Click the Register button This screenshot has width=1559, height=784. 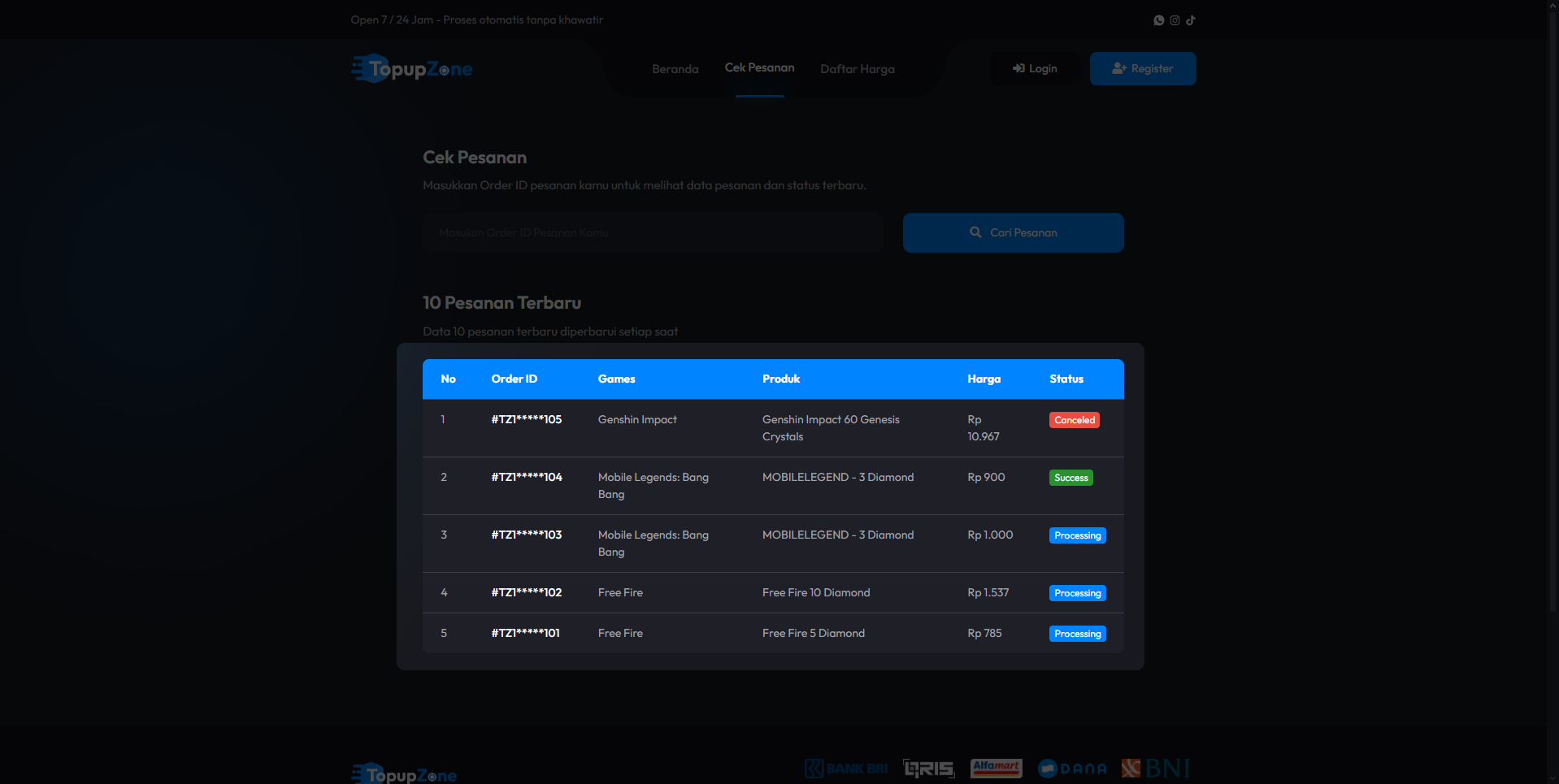pos(1143,68)
